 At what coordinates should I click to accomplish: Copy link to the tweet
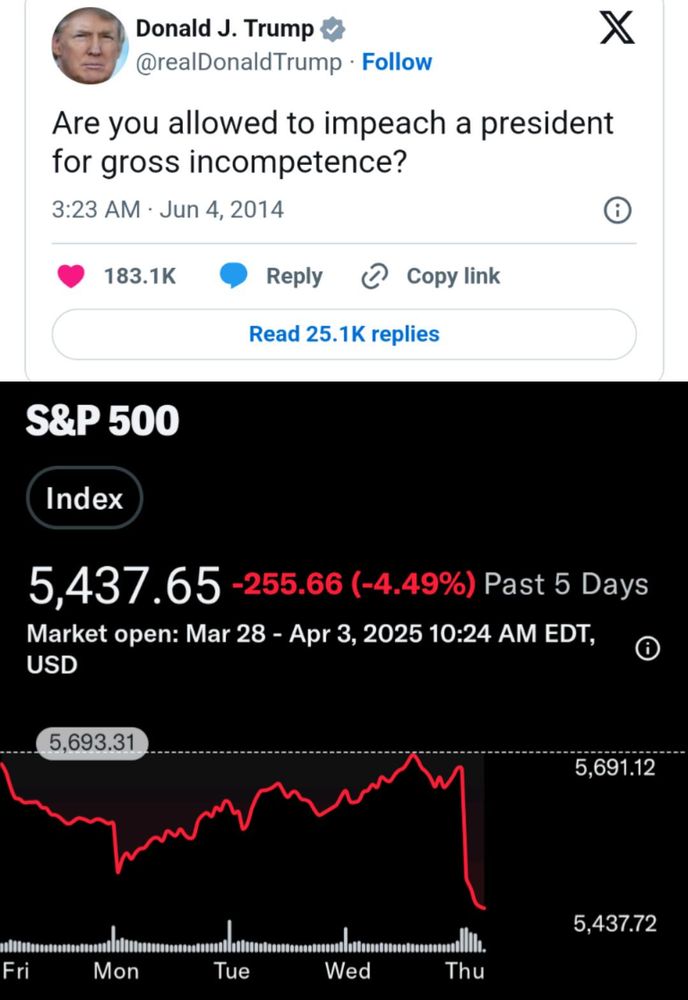[x=453, y=276]
